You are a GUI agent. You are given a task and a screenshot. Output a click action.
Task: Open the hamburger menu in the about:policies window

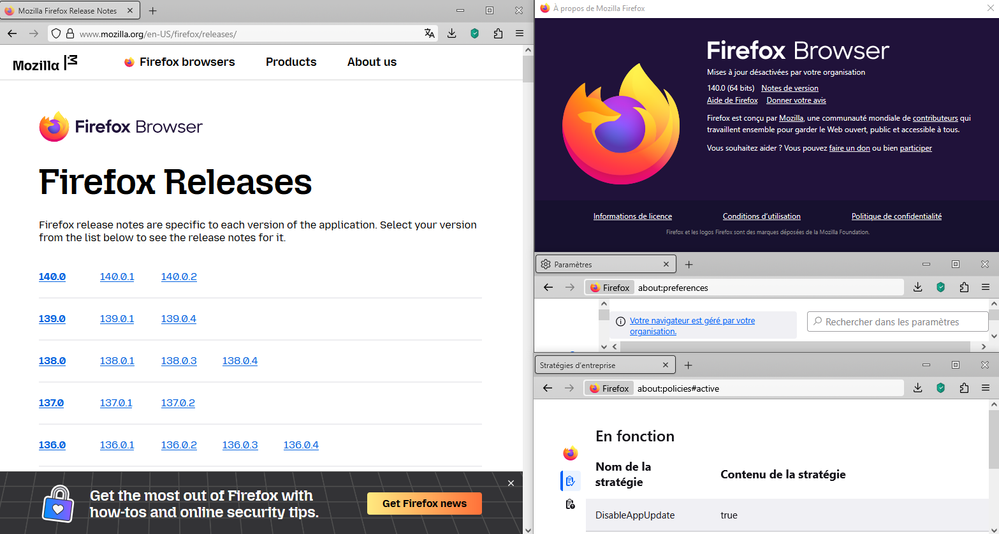tap(986, 388)
